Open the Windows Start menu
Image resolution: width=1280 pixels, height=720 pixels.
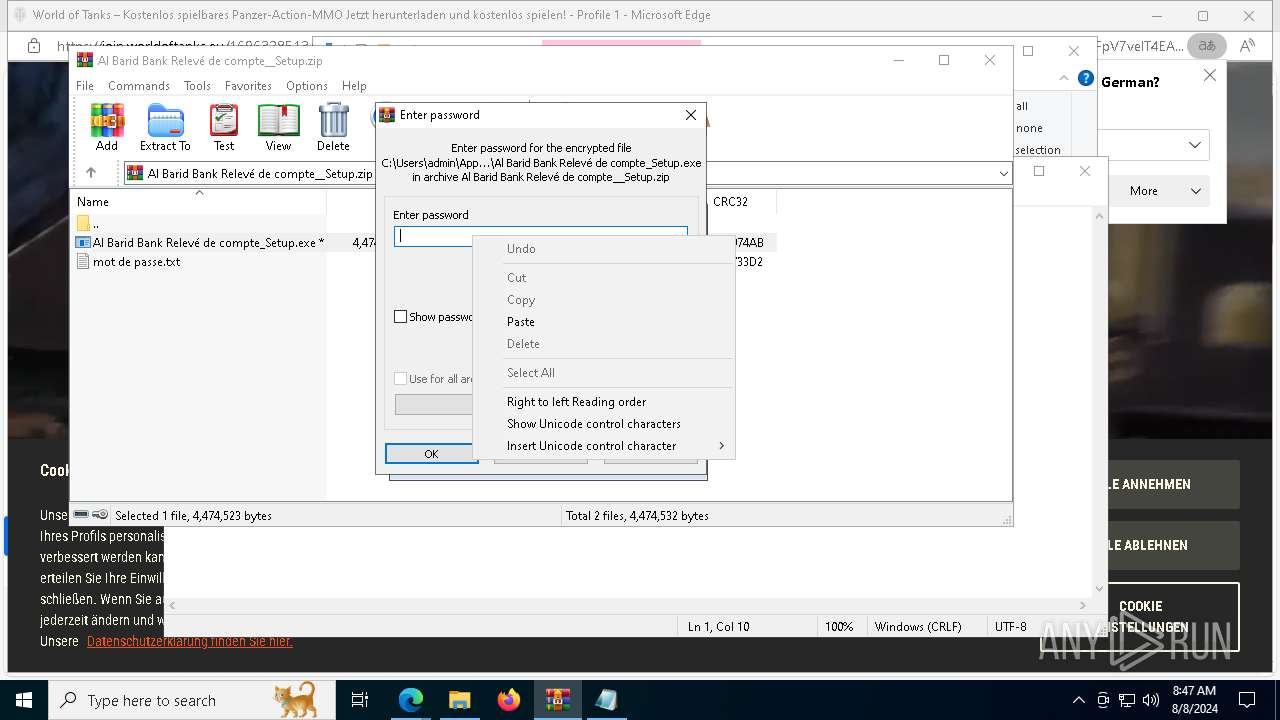coord(23,700)
